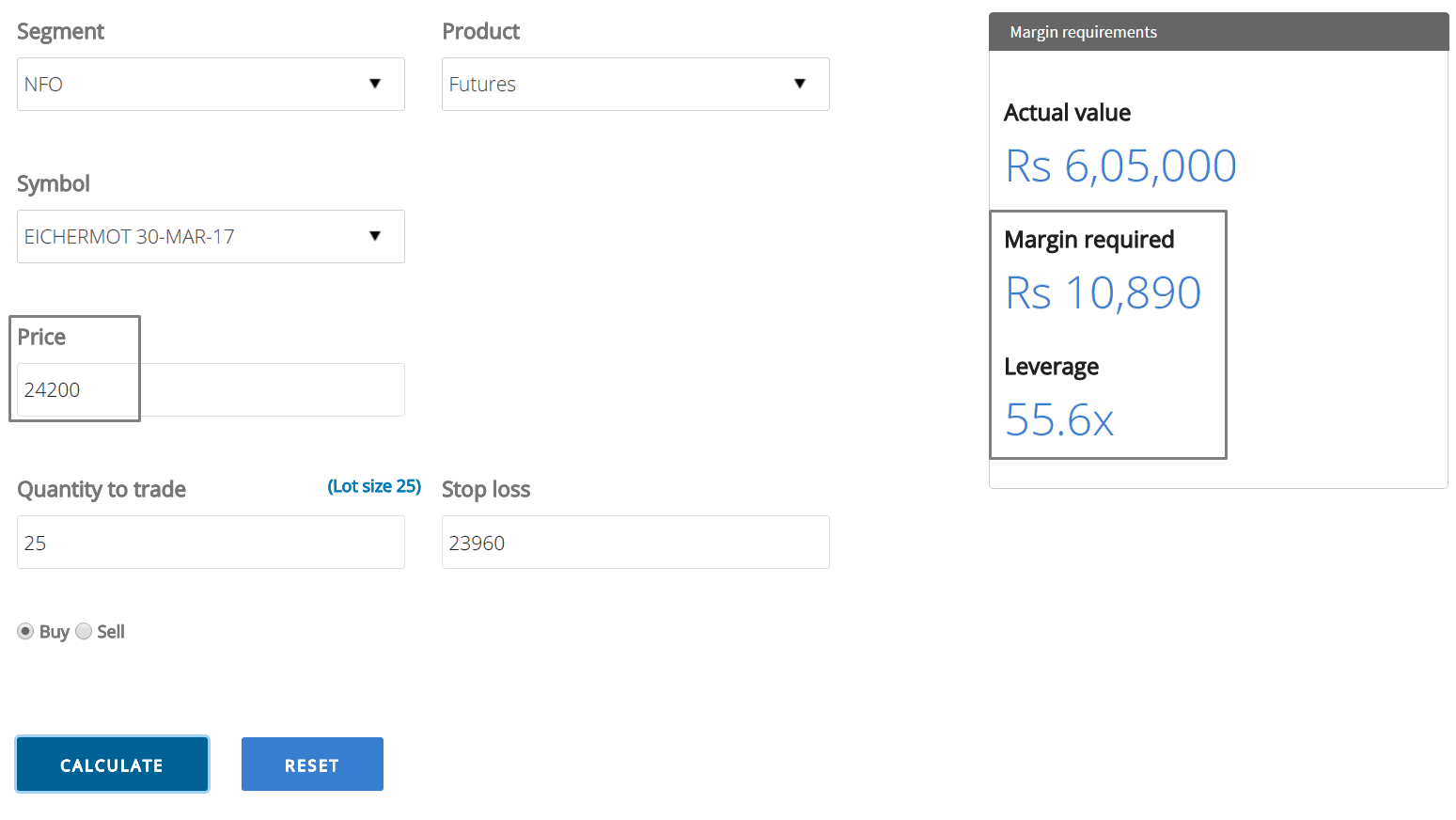Expand the Symbol dropdown EICHERMOT 30-MAR-17
The image size is (1456, 820).
click(x=211, y=236)
